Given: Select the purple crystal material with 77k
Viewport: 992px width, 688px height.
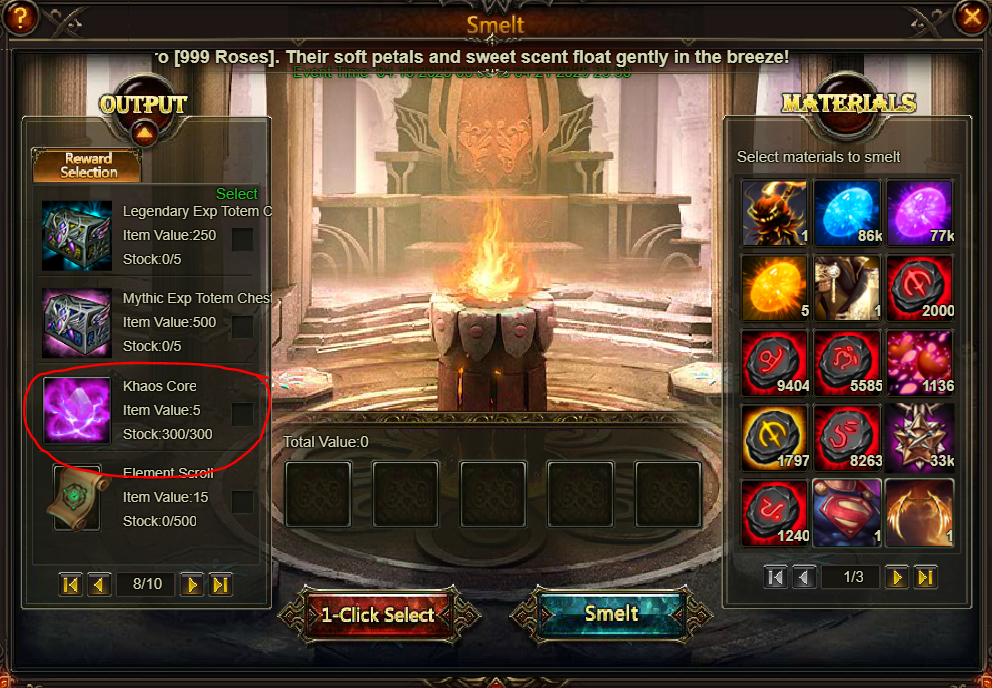Looking at the screenshot, I should click(920, 213).
